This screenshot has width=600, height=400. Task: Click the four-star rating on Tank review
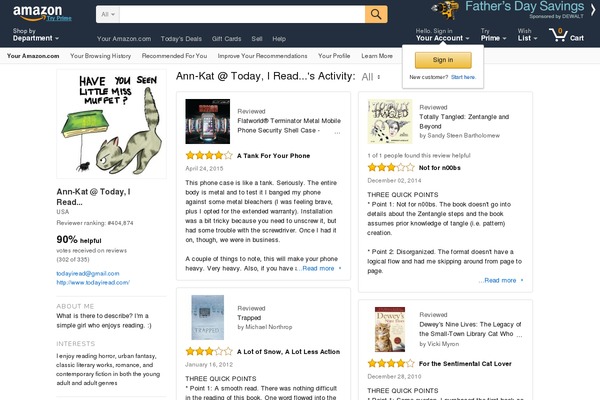coord(208,156)
